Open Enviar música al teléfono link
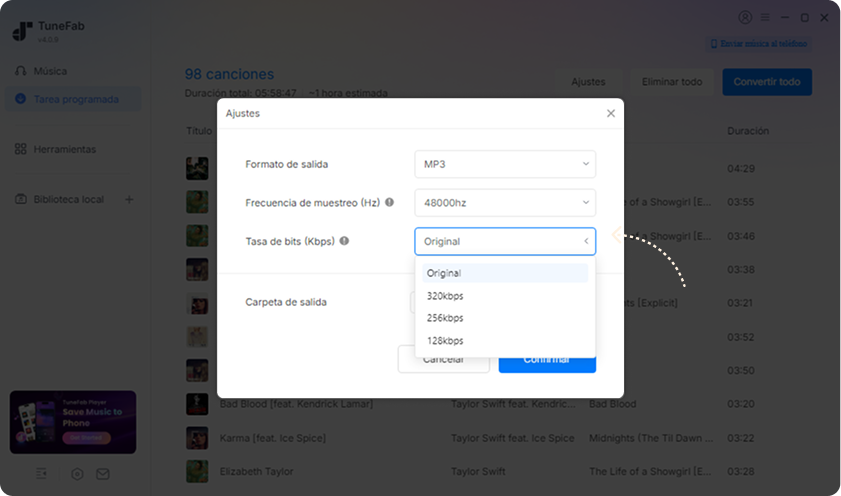 click(x=759, y=43)
